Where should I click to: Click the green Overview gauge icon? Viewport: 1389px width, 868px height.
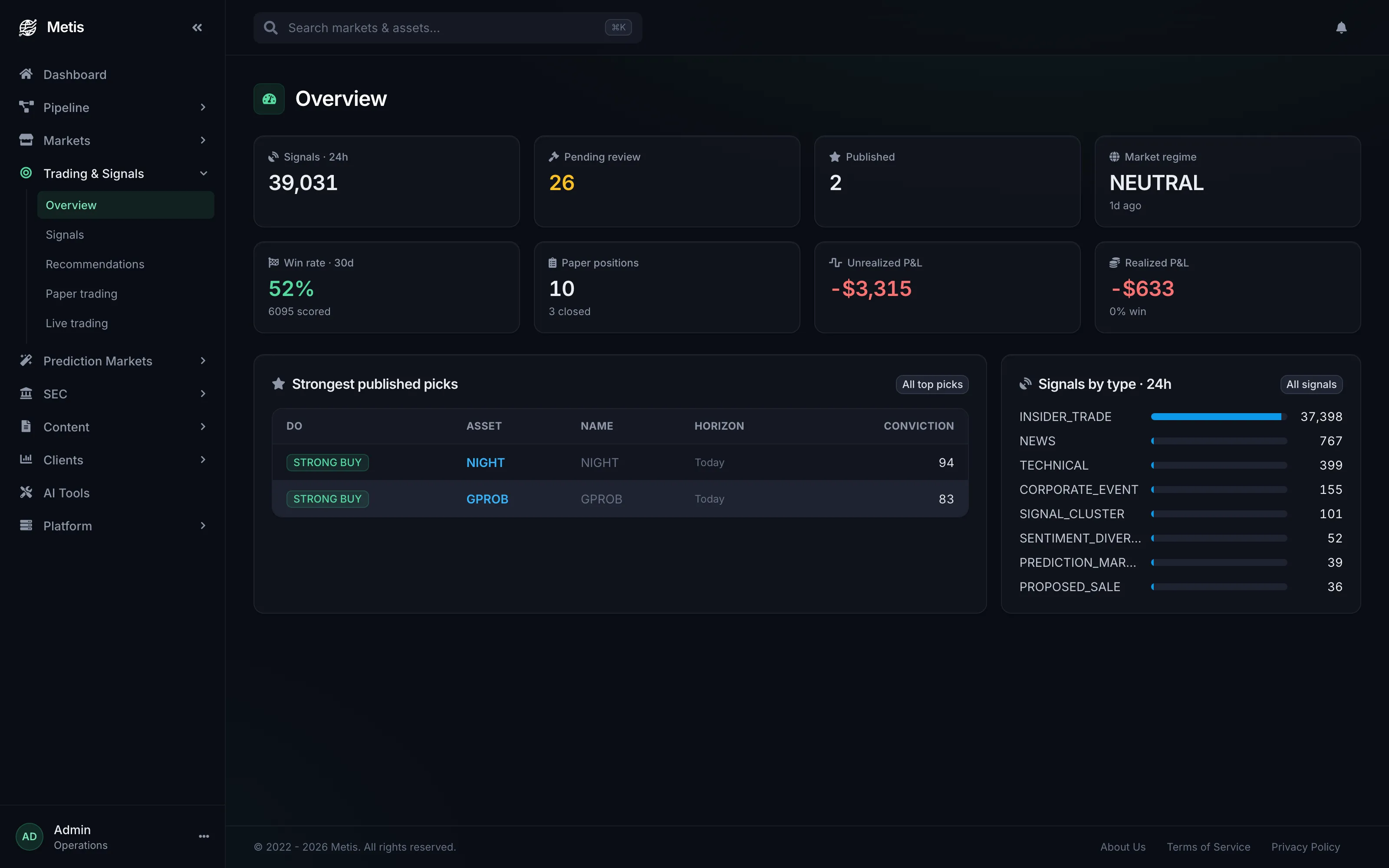(269, 99)
